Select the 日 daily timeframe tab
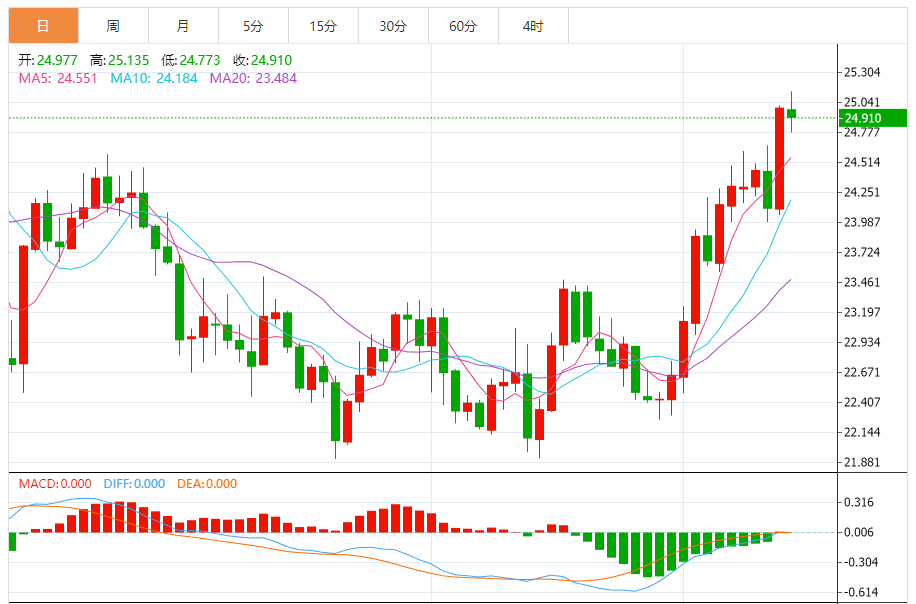Screen dimensions: 916x604 tap(43, 26)
